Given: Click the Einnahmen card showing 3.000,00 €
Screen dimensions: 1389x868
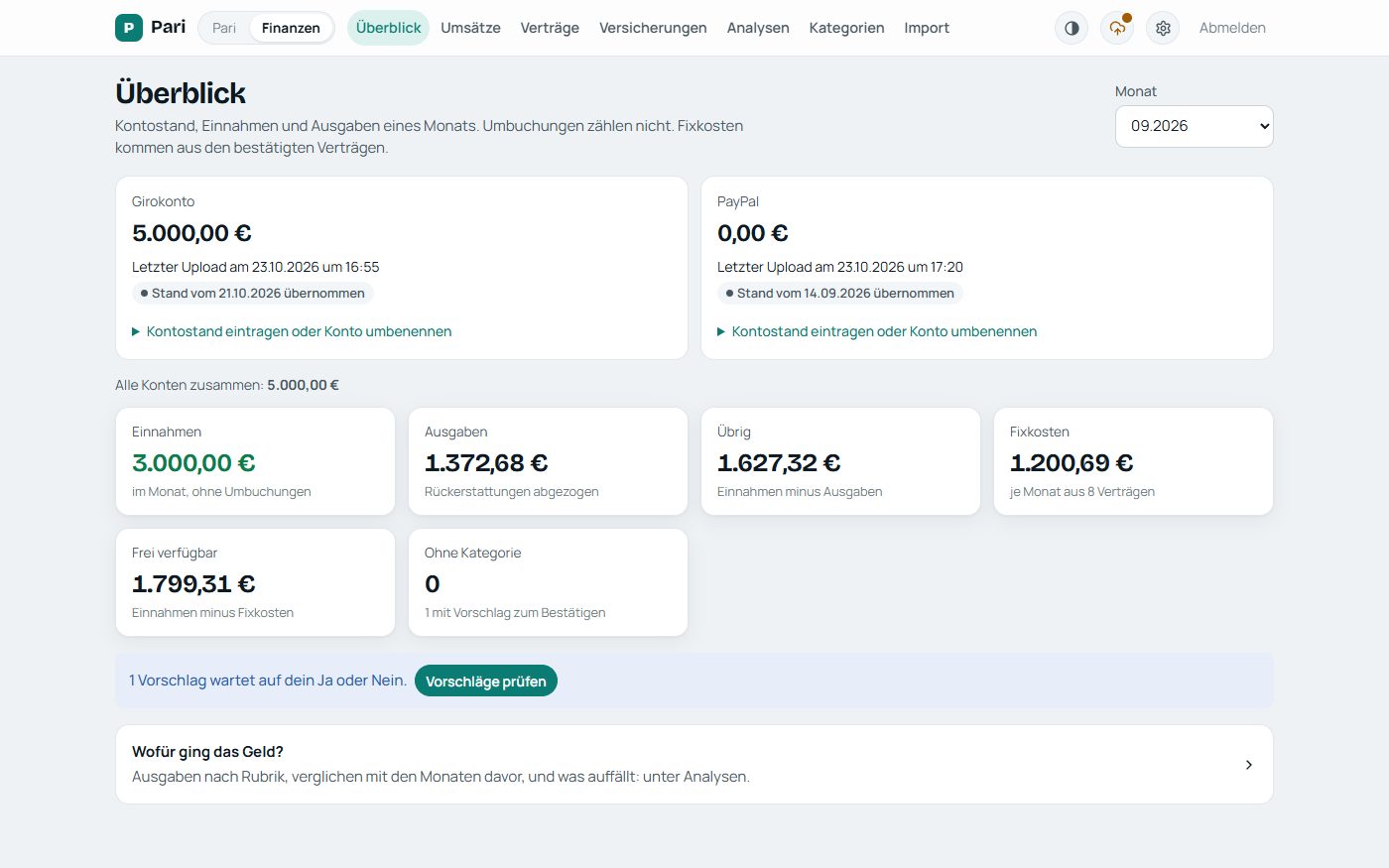Looking at the screenshot, I should tap(255, 461).
